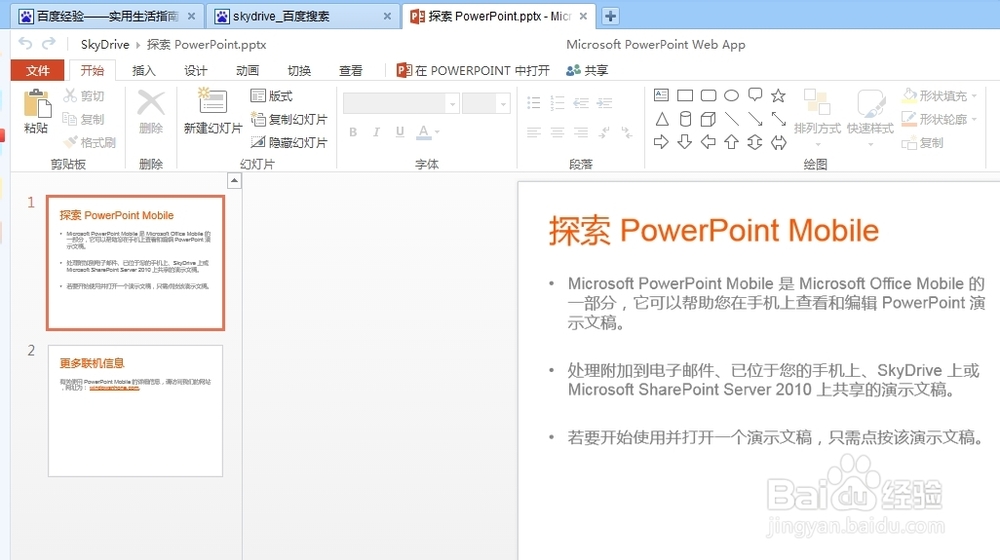Open Shape Outline (形状轮廓) dropdown
This screenshot has width=1000, height=560.
point(939,119)
